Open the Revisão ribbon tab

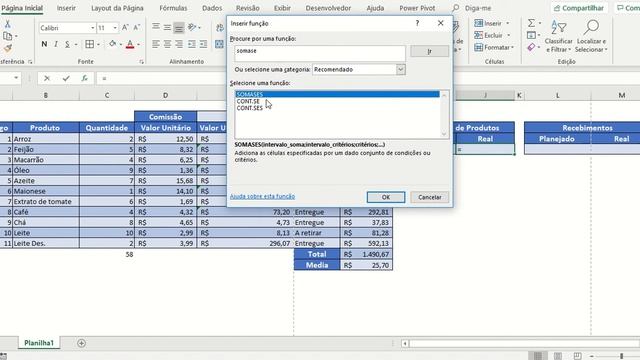coord(248,8)
